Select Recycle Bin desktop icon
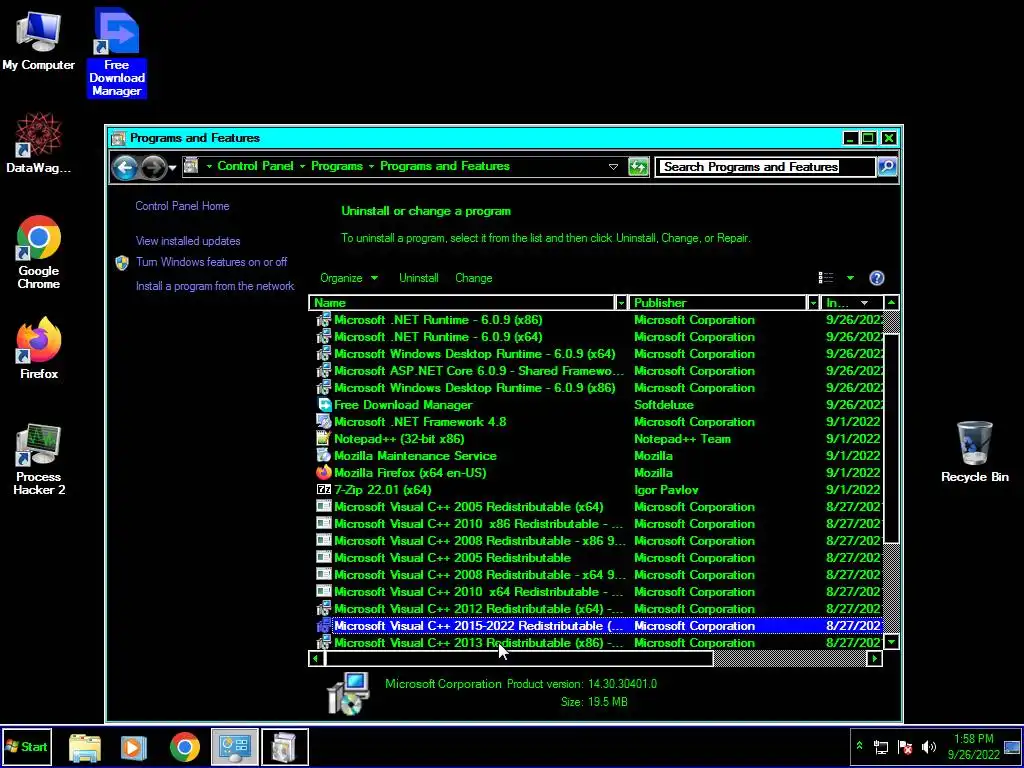This screenshot has width=1024, height=768. pos(974,452)
